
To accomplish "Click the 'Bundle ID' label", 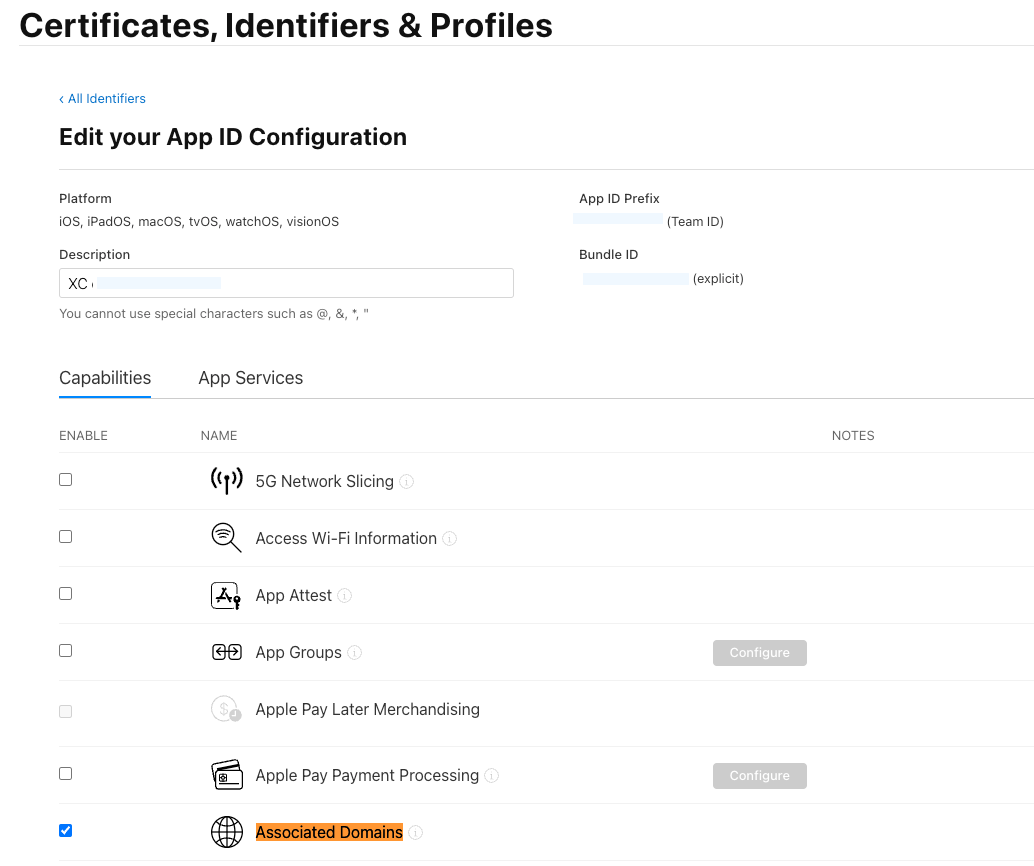I will point(609,255).
